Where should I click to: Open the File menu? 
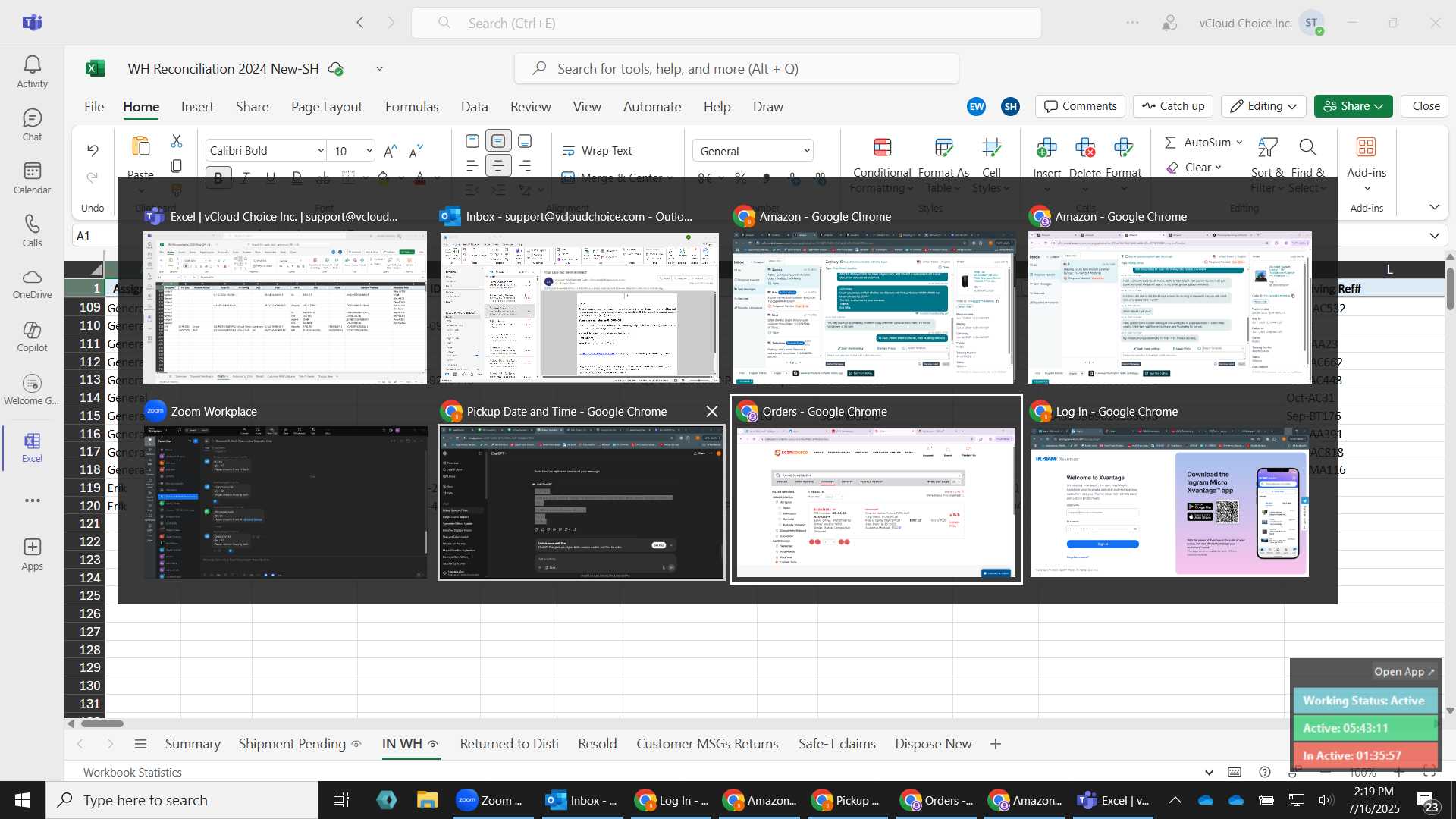94,107
